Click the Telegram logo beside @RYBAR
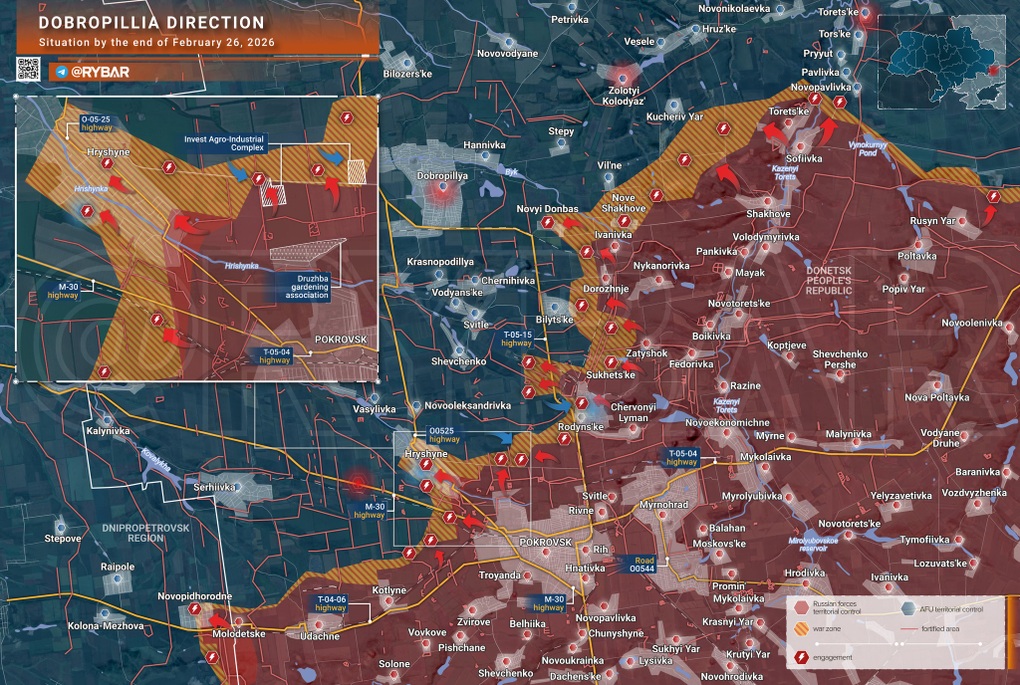Viewport: 1020px width, 685px height. 62,72
